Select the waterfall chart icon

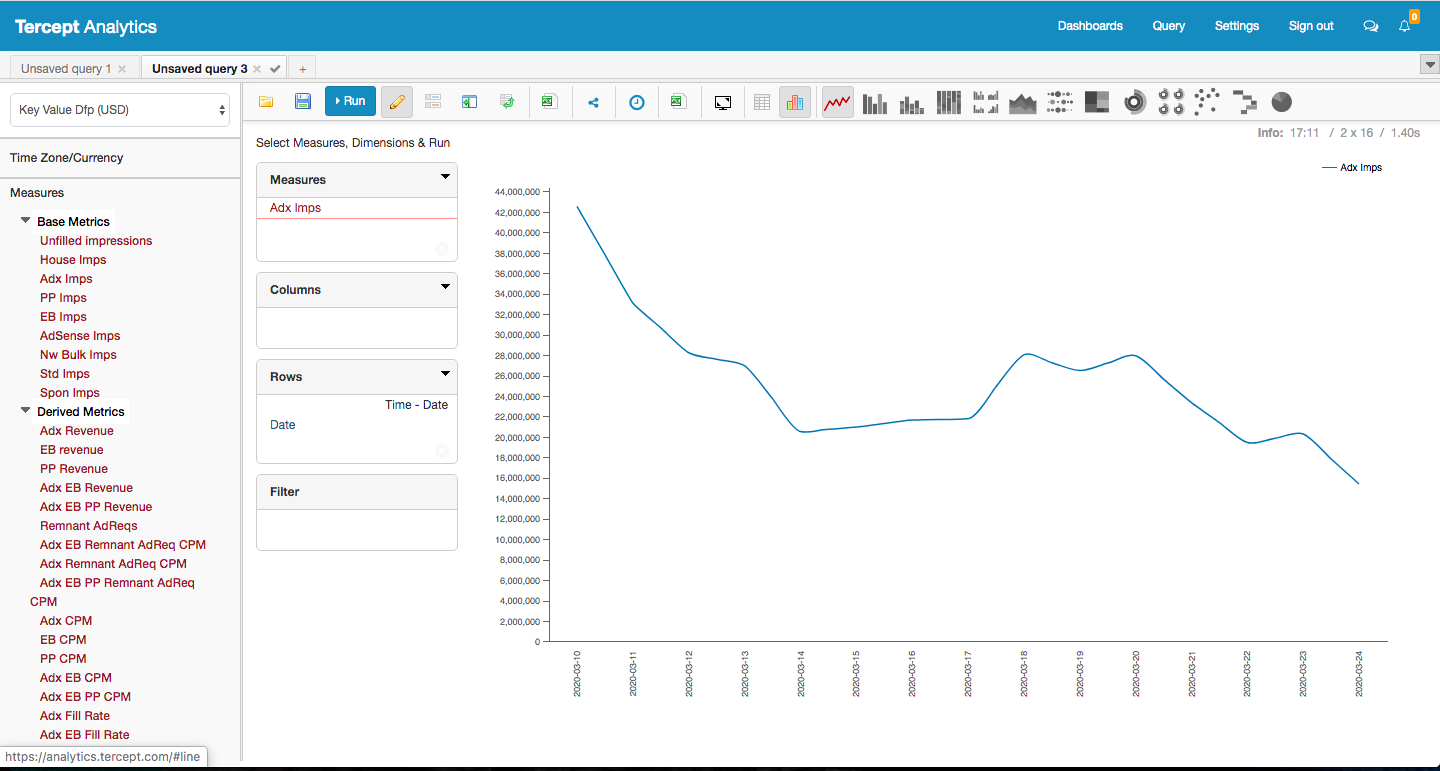click(x=1245, y=102)
